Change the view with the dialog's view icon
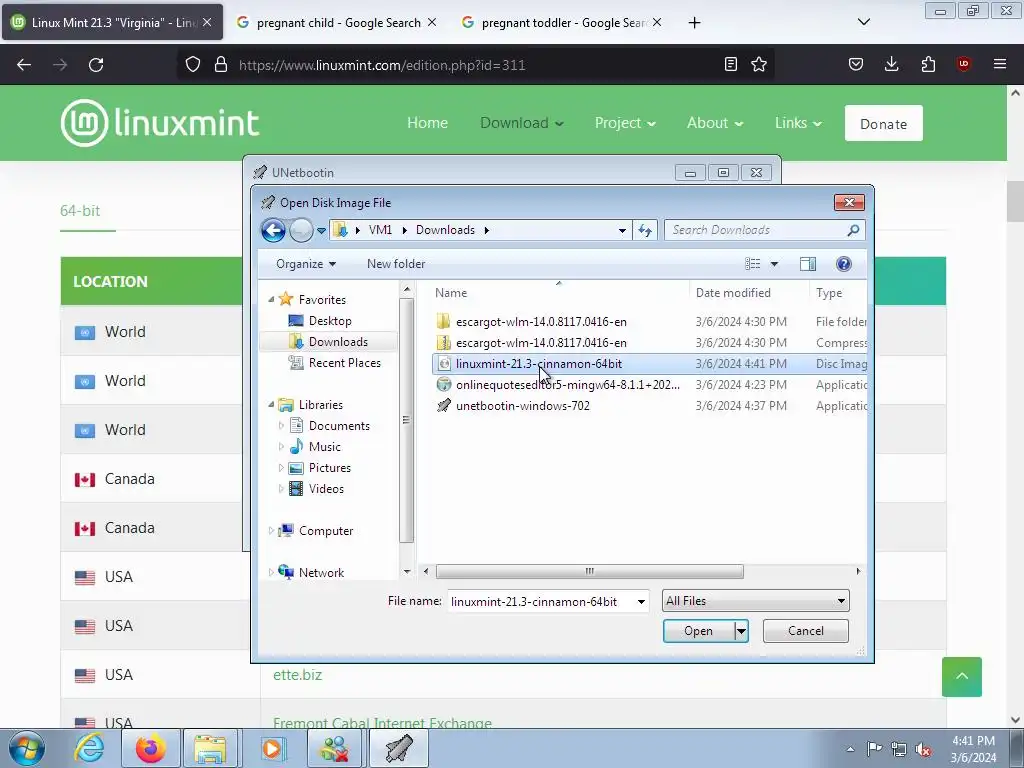Screen dimensions: 1024x768 point(752,264)
